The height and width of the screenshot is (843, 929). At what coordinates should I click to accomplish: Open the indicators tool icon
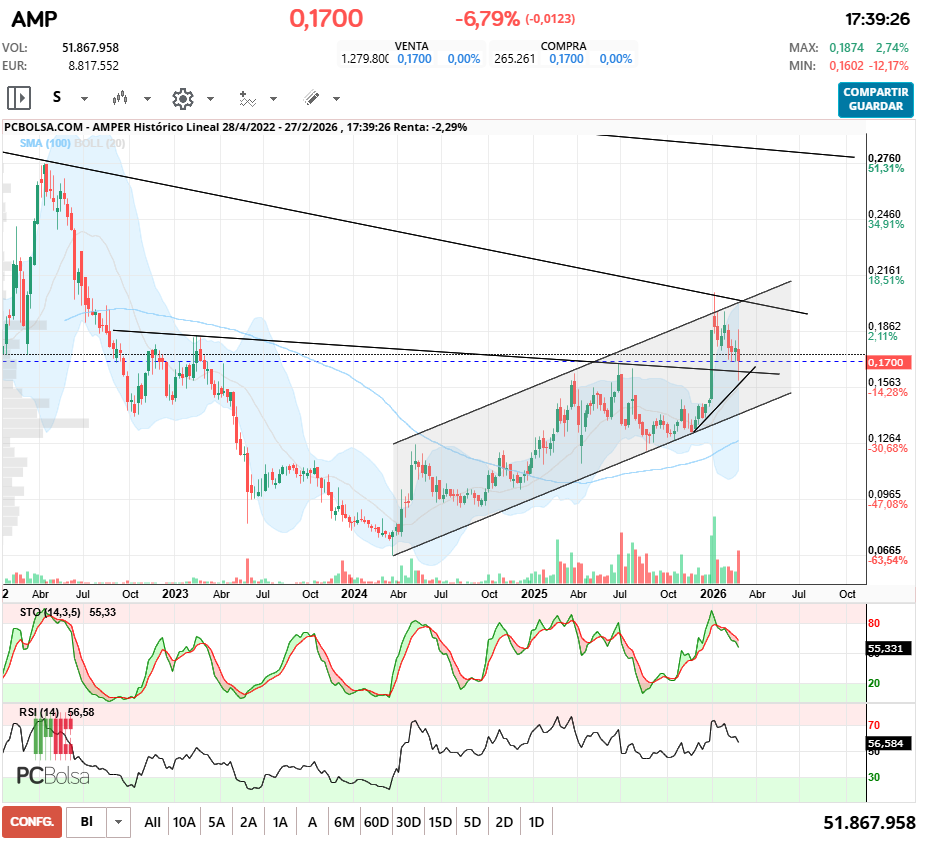[247, 98]
